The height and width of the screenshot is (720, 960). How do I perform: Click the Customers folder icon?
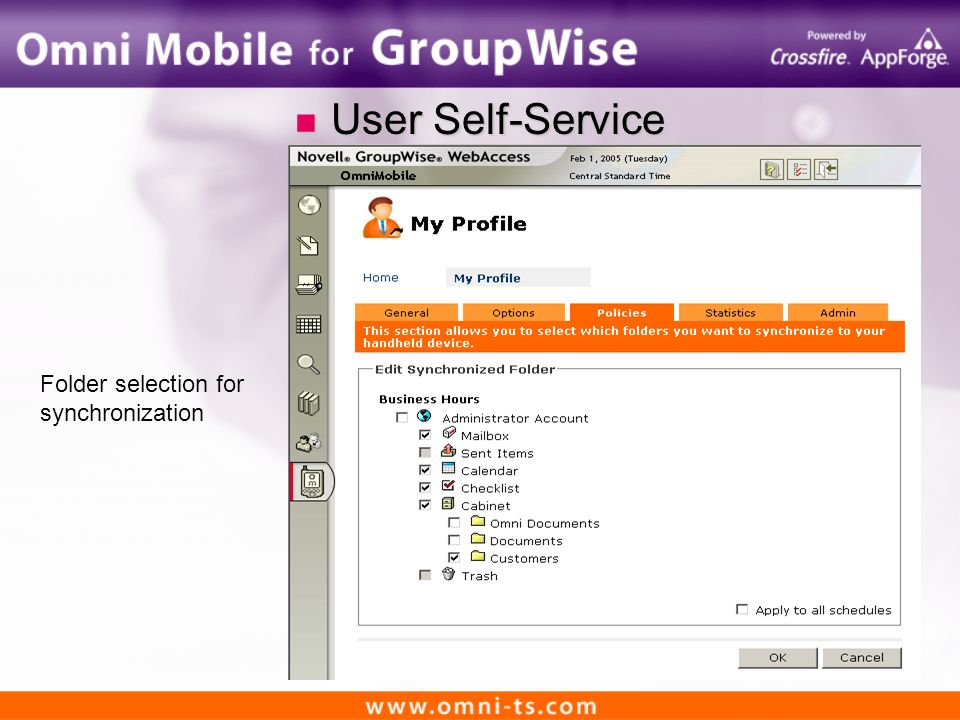478,556
